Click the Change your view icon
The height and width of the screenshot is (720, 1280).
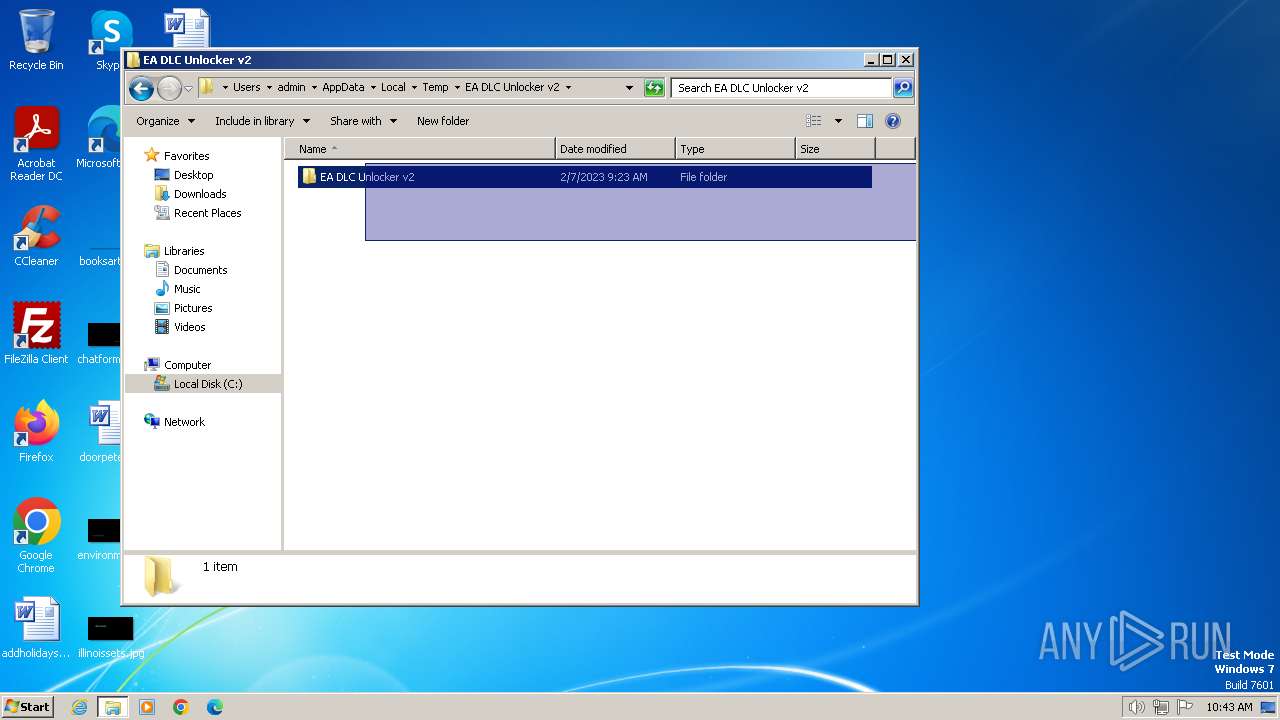point(814,121)
